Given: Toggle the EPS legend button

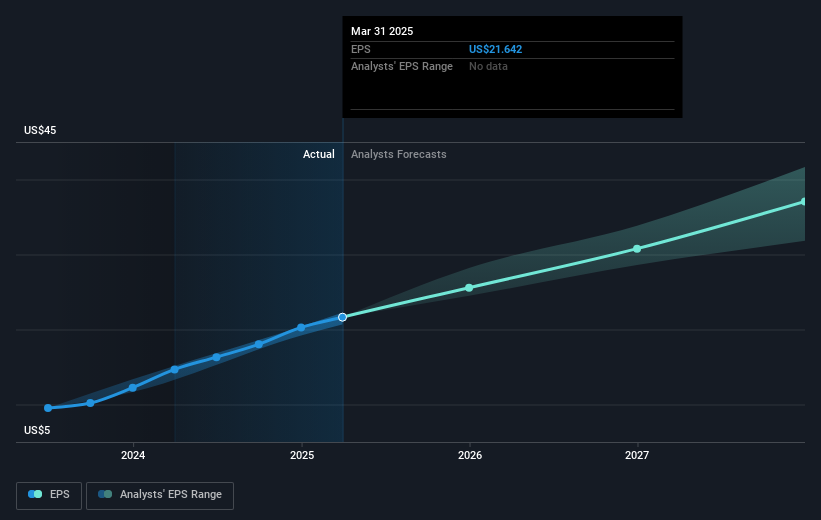Looking at the screenshot, I should (49, 495).
